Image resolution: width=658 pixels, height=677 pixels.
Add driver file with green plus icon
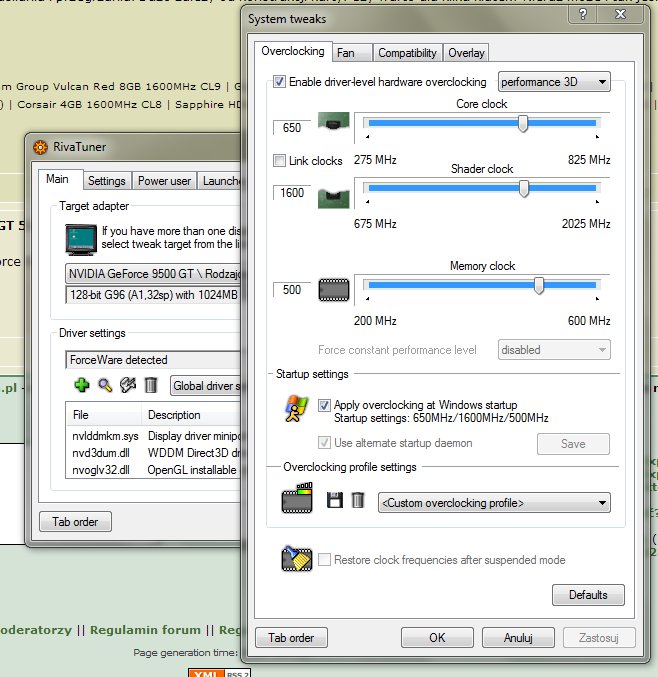(x=82, y=384)
